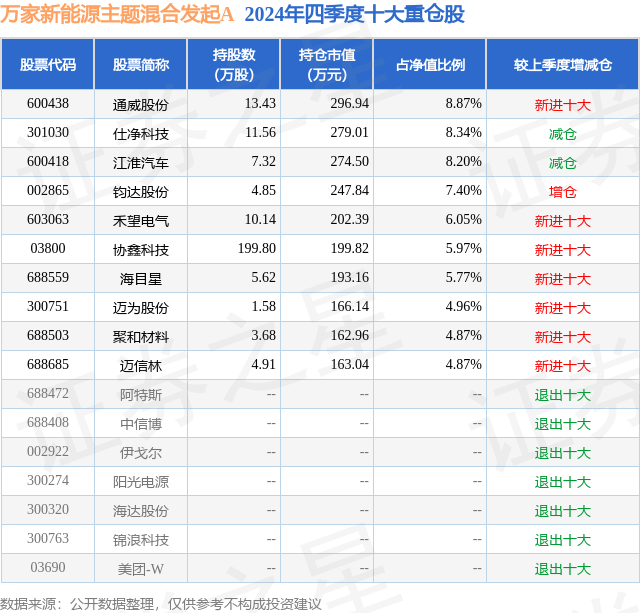Select stock code 600418
Image resolution: width=640 pixels, height=613 pixels.
coord(48,162)
